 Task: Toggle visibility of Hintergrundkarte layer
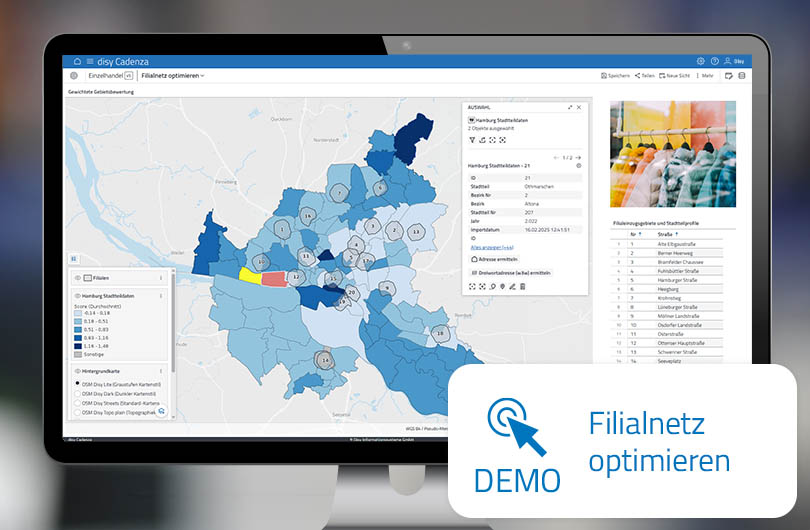[77, 371]
